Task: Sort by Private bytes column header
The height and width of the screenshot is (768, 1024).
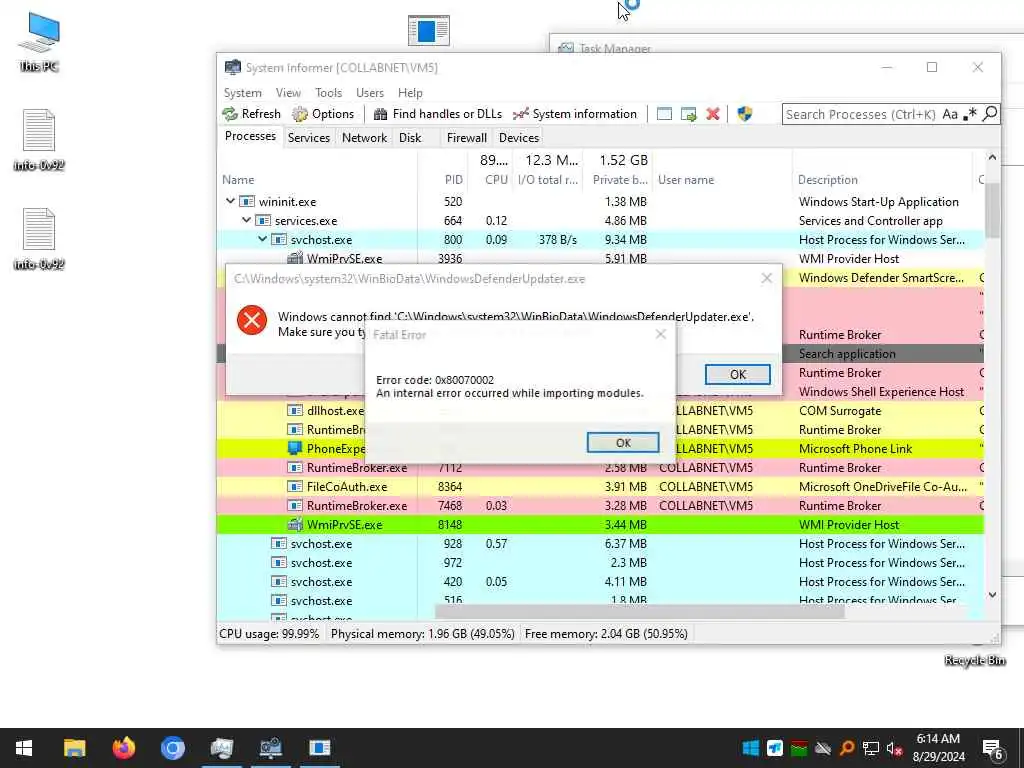Action: (620, 180)
